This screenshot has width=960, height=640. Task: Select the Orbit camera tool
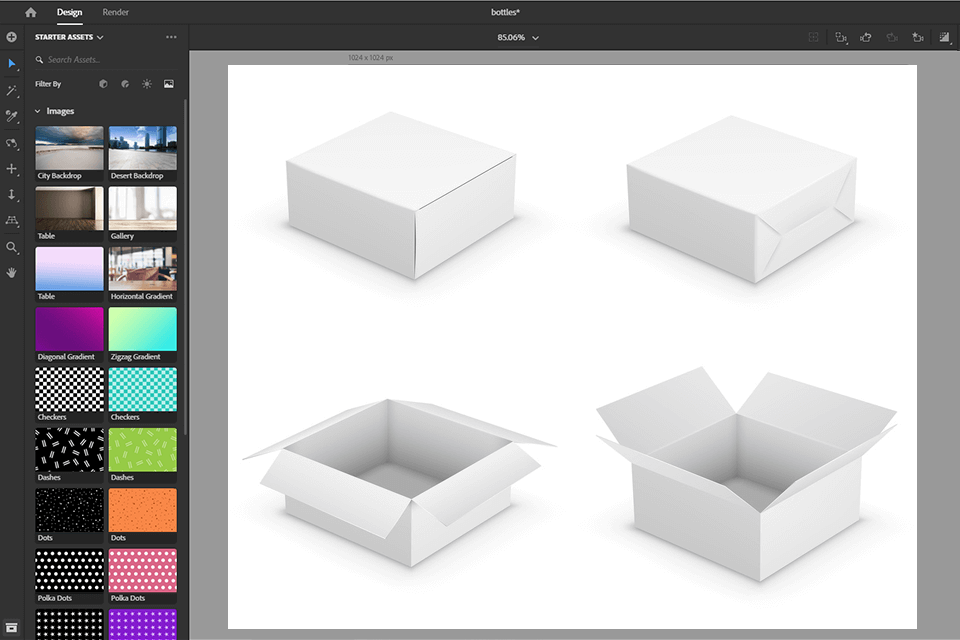click(x=12, y=143)
